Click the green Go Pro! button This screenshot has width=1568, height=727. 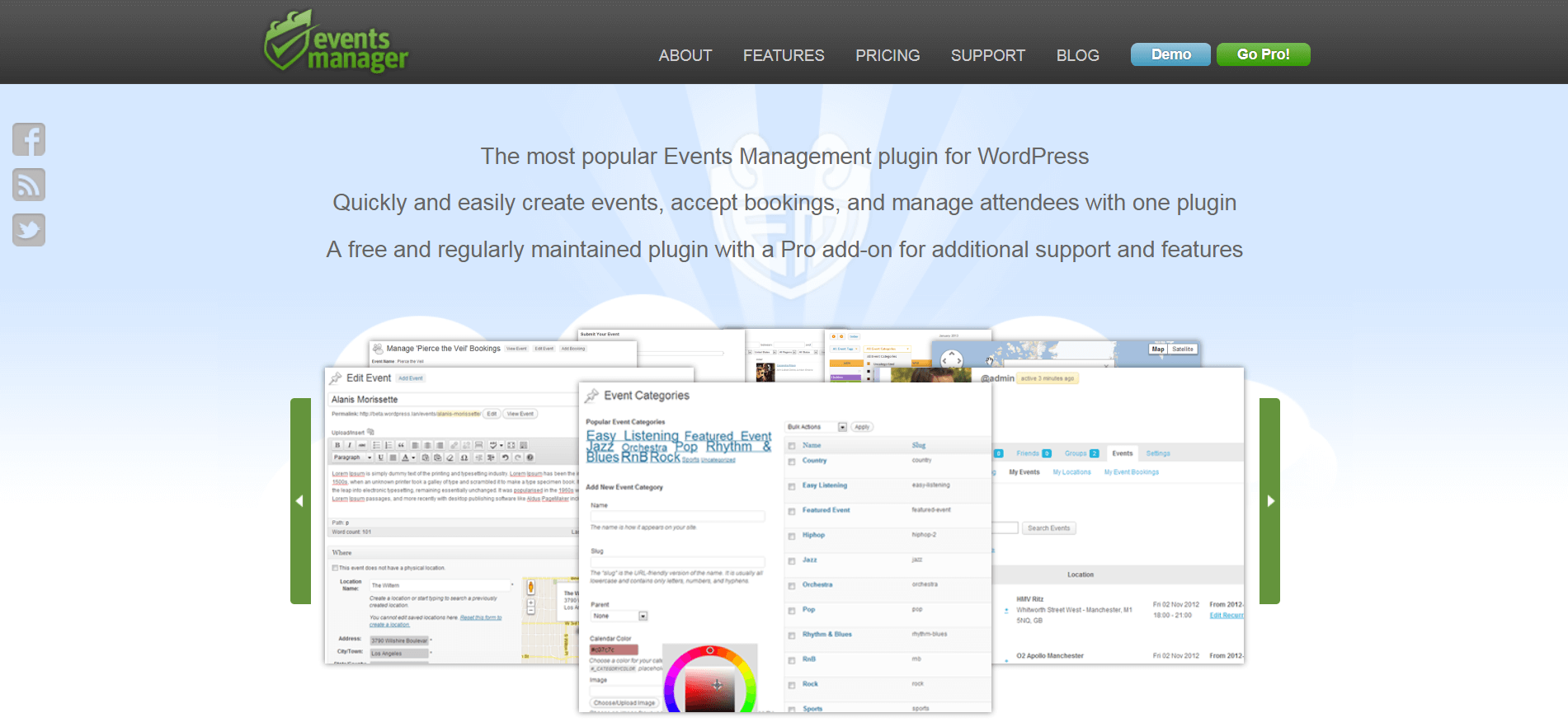(1263, 54)
